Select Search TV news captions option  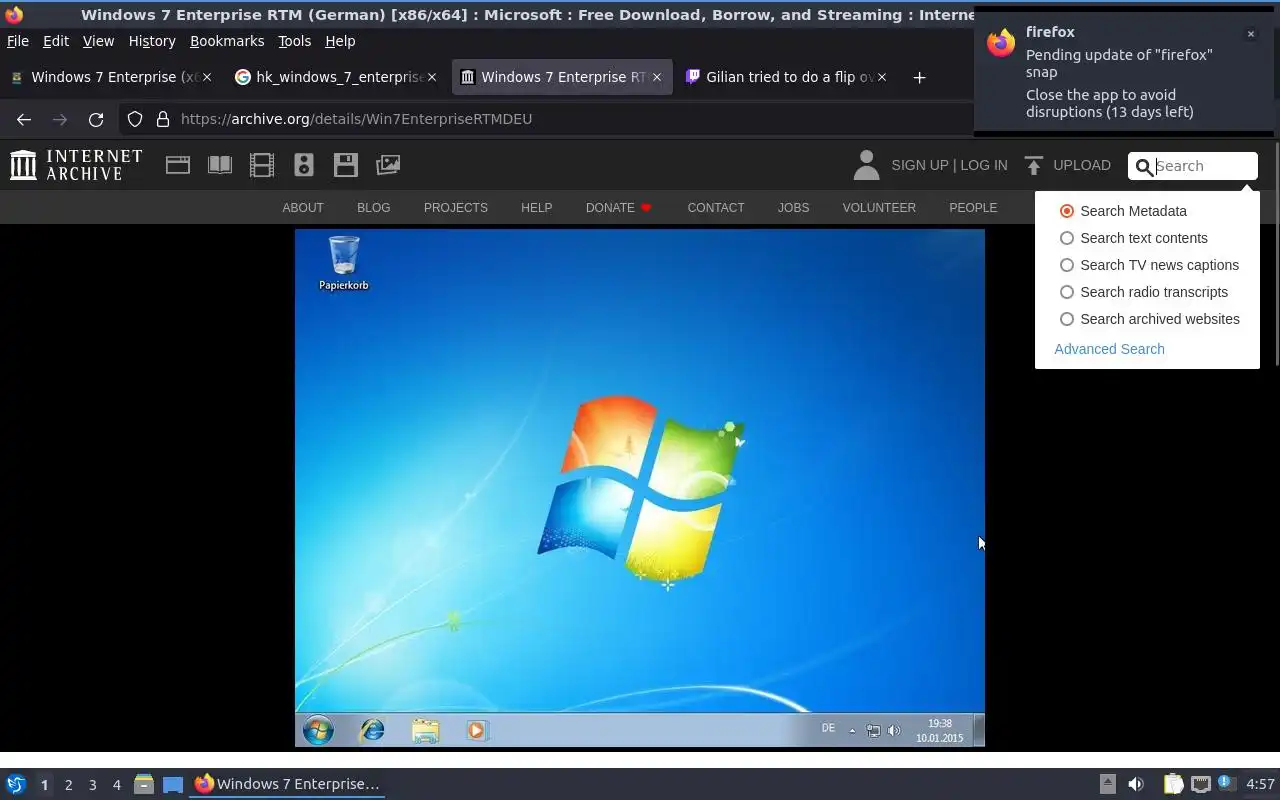pyautogui.click(x=1067, y=265)
